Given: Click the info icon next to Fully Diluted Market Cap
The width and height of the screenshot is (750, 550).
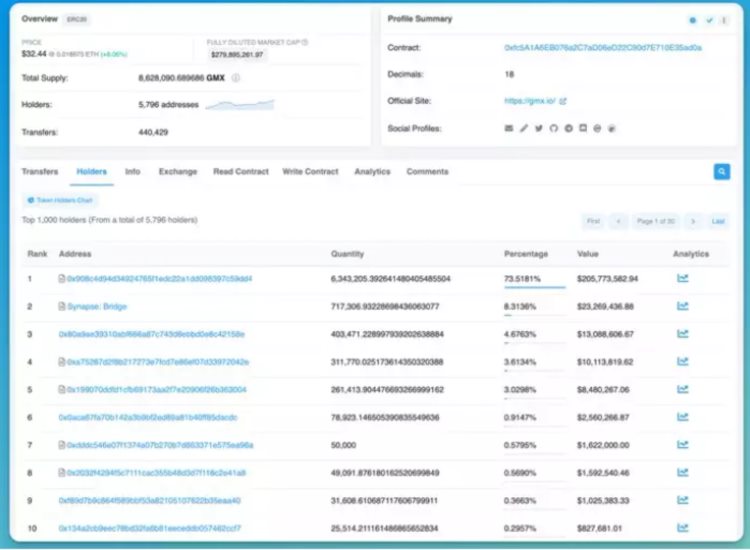Looking at the screenshot, I should (x=305, y=42).
